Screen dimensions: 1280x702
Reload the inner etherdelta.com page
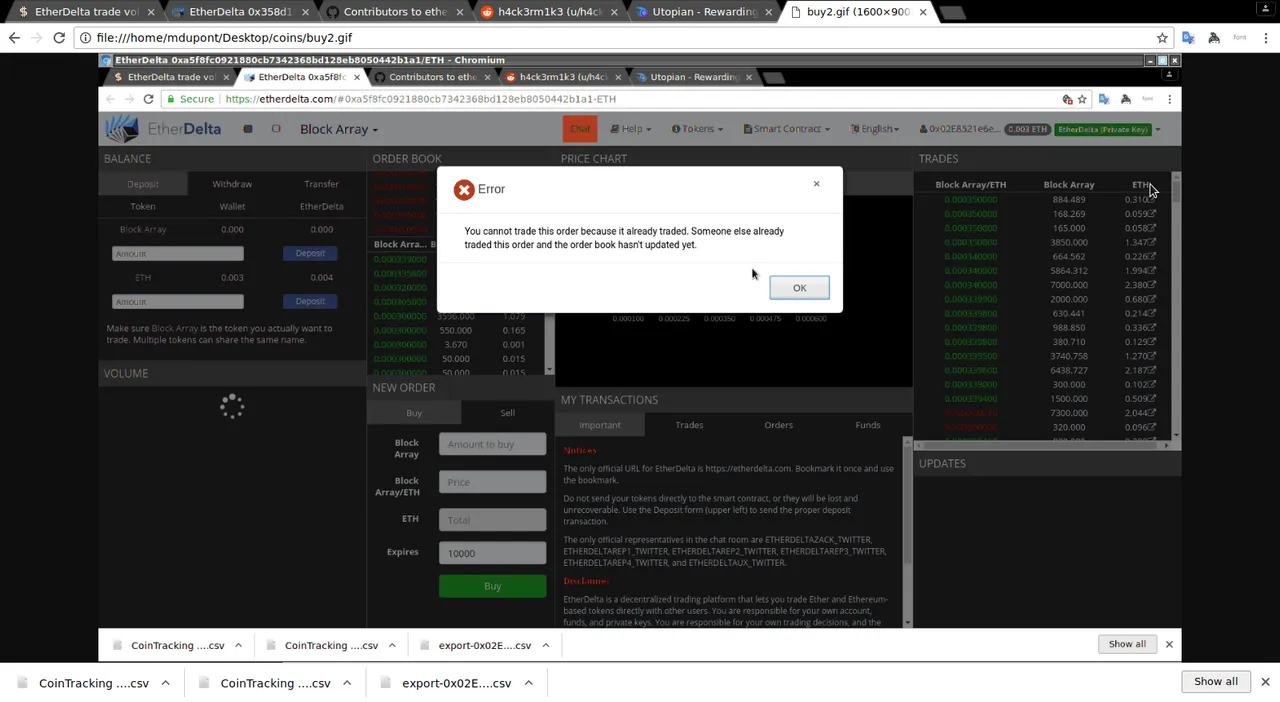point(148,99)
